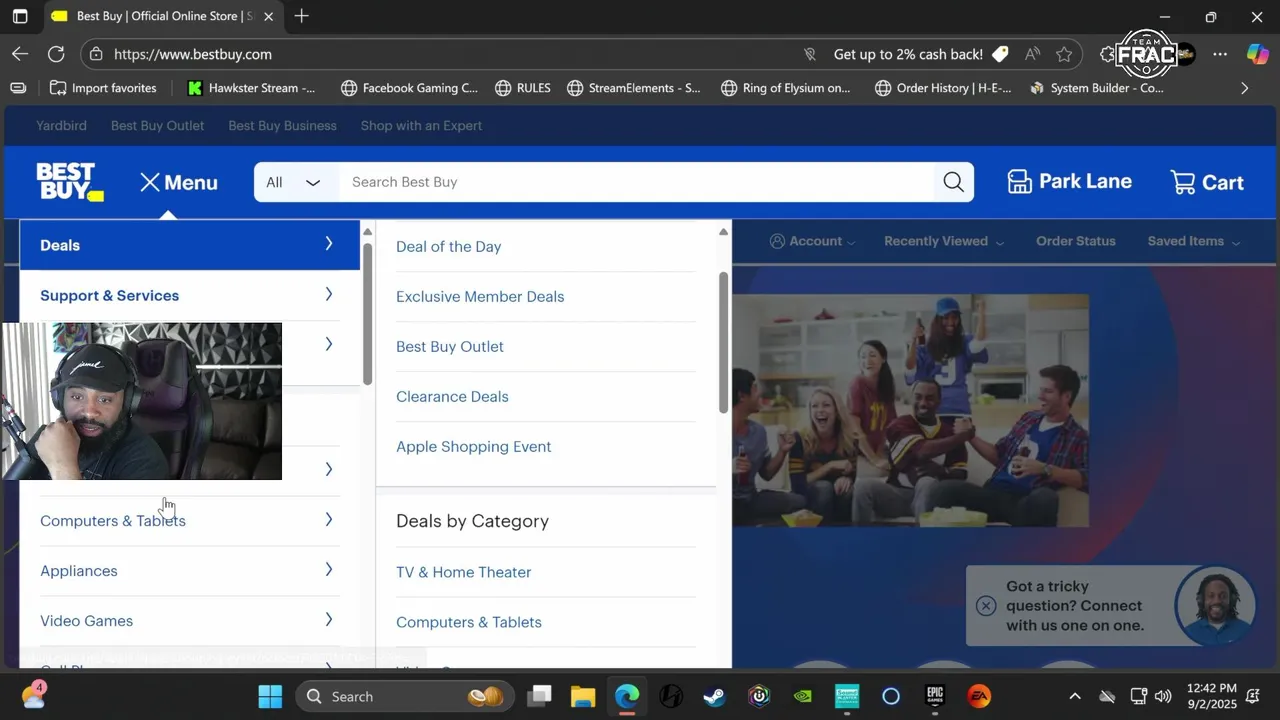Open the EA app from taskbar
Screen dimensions: 1280x720
pos(979,696)
